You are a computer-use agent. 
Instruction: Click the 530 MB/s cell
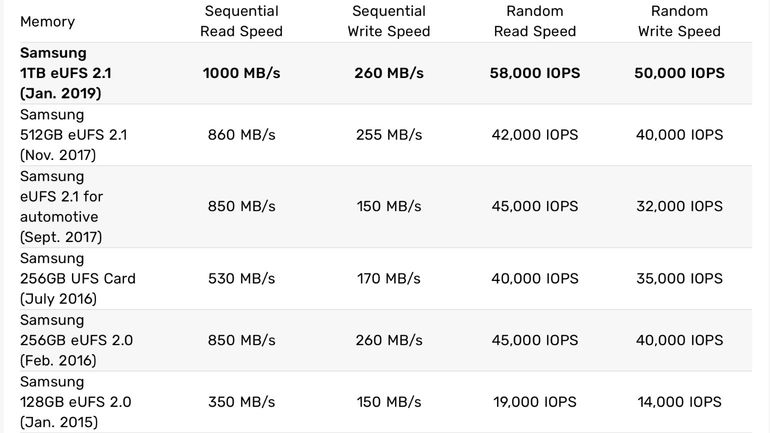242,278
